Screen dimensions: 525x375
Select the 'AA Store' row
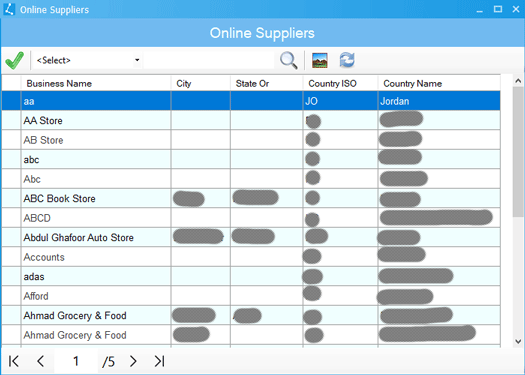[251, 121]
